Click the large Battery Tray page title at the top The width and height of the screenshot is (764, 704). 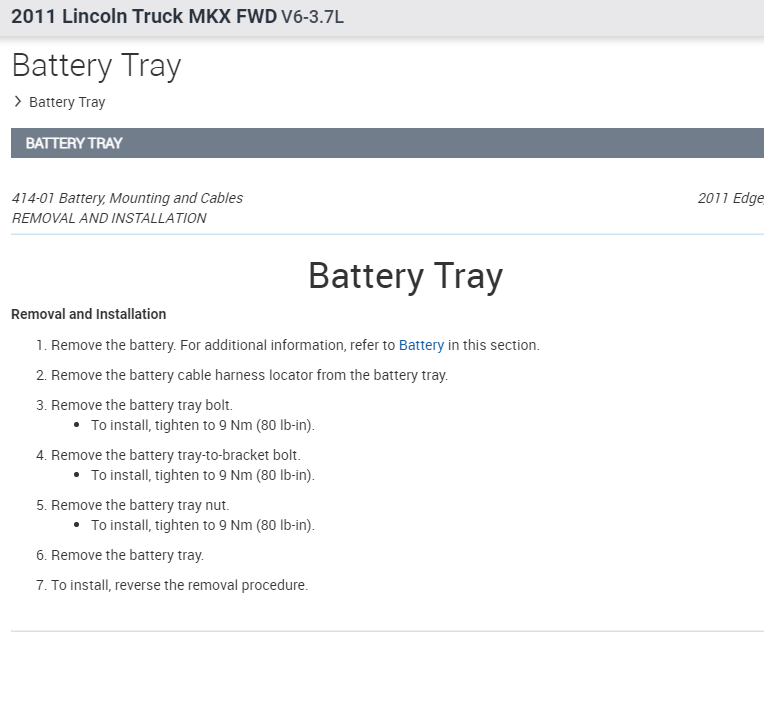pyautogui.click(x=96, y=66)
